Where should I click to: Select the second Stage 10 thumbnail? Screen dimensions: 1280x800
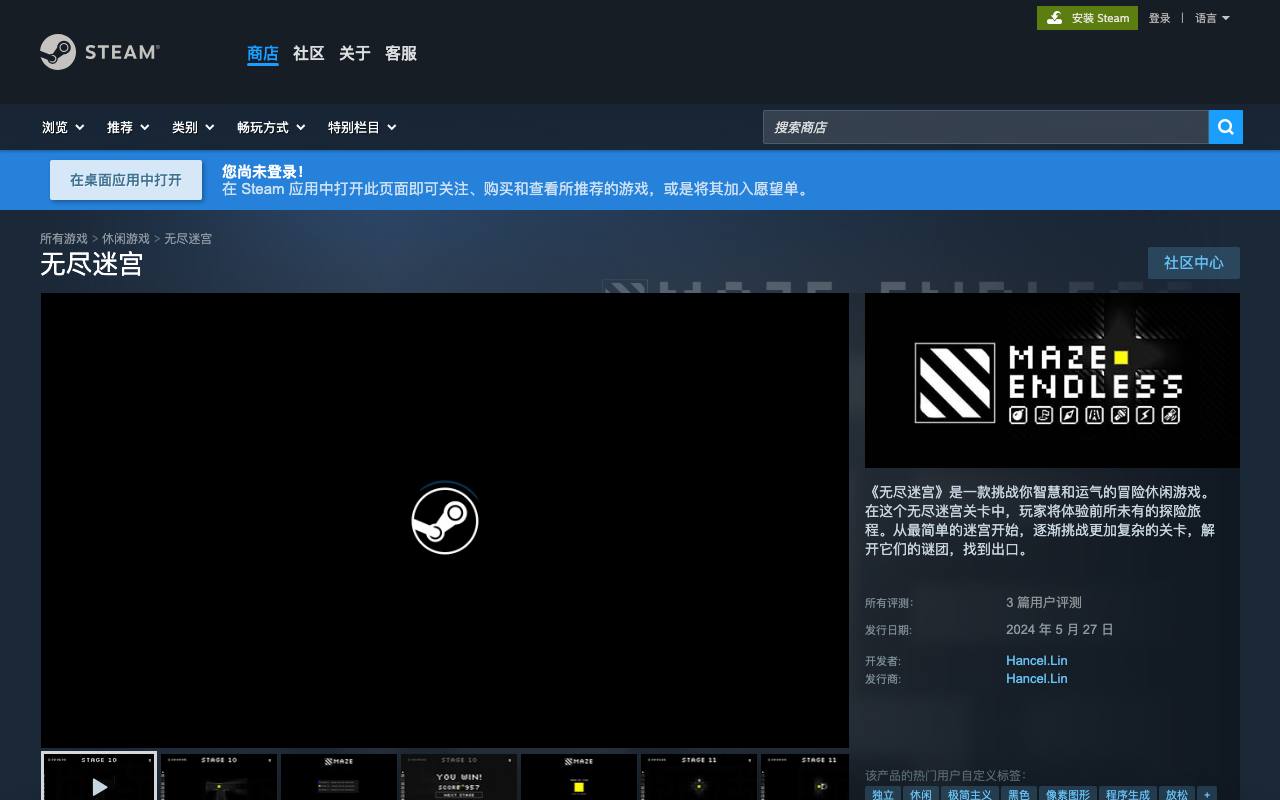(x=219, y=777)
